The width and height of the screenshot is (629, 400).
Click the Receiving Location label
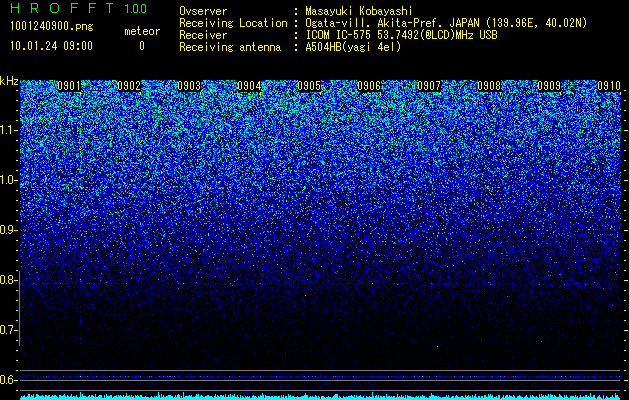(233, 23)
